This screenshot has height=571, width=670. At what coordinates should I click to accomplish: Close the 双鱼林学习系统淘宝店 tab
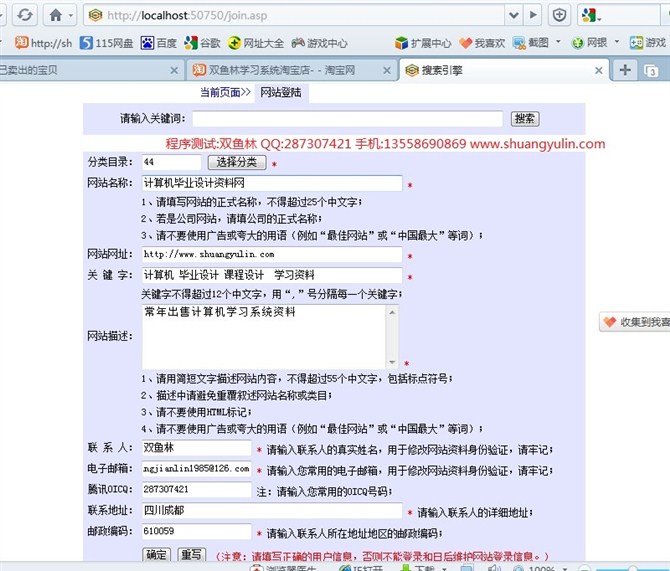[x=387, y=70]
